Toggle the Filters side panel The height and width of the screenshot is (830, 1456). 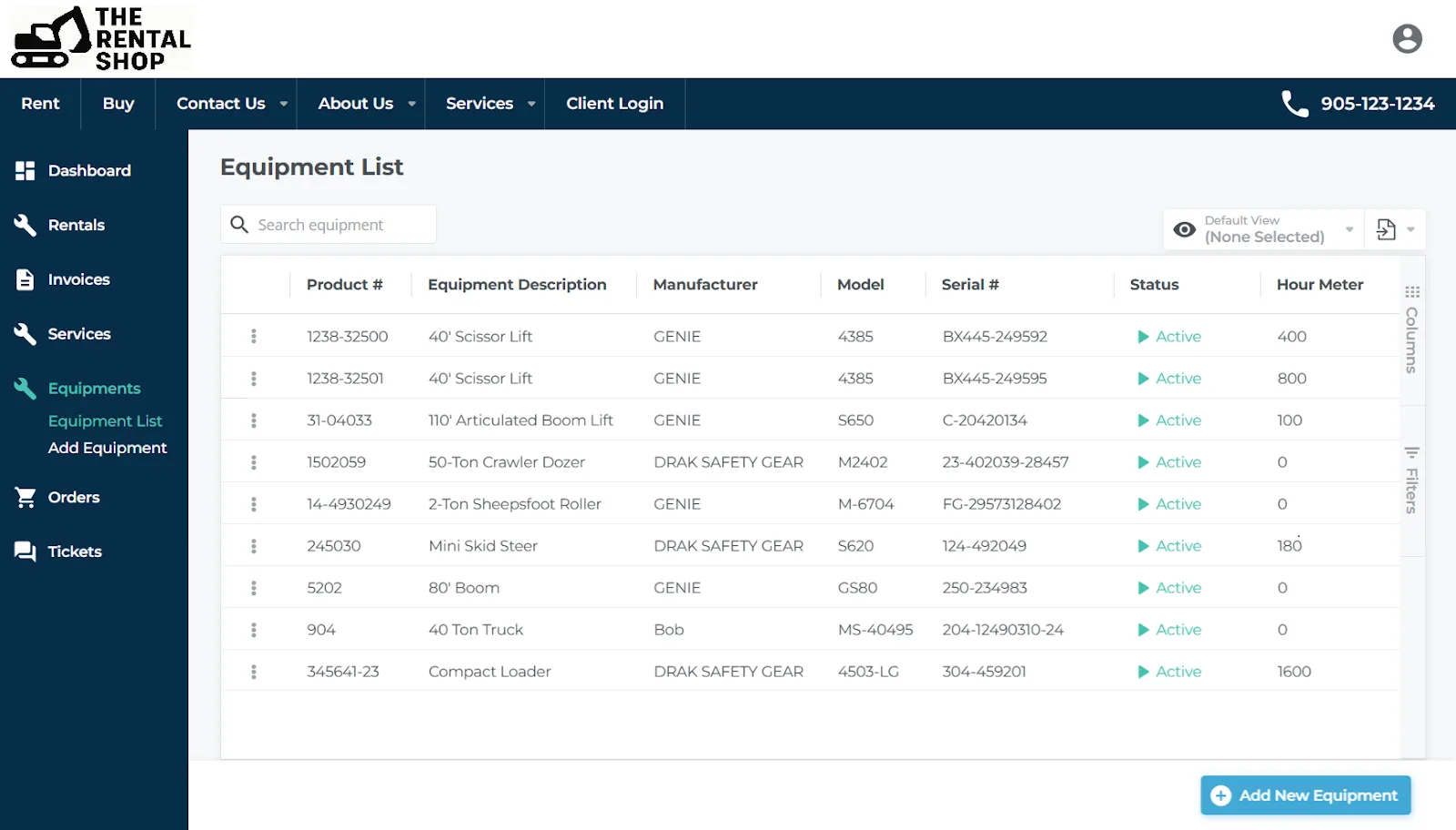coord(1411,481)
